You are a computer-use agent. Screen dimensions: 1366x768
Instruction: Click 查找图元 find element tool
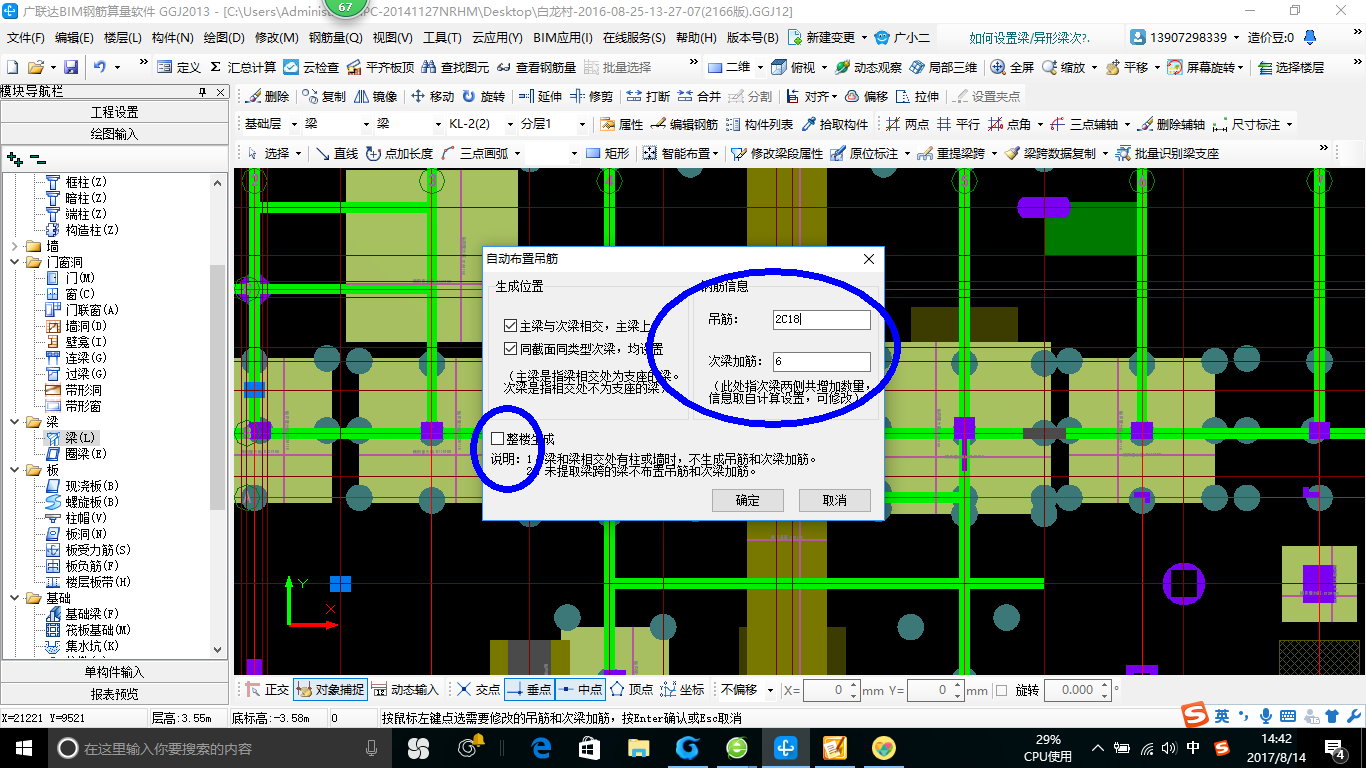(456, 67)
